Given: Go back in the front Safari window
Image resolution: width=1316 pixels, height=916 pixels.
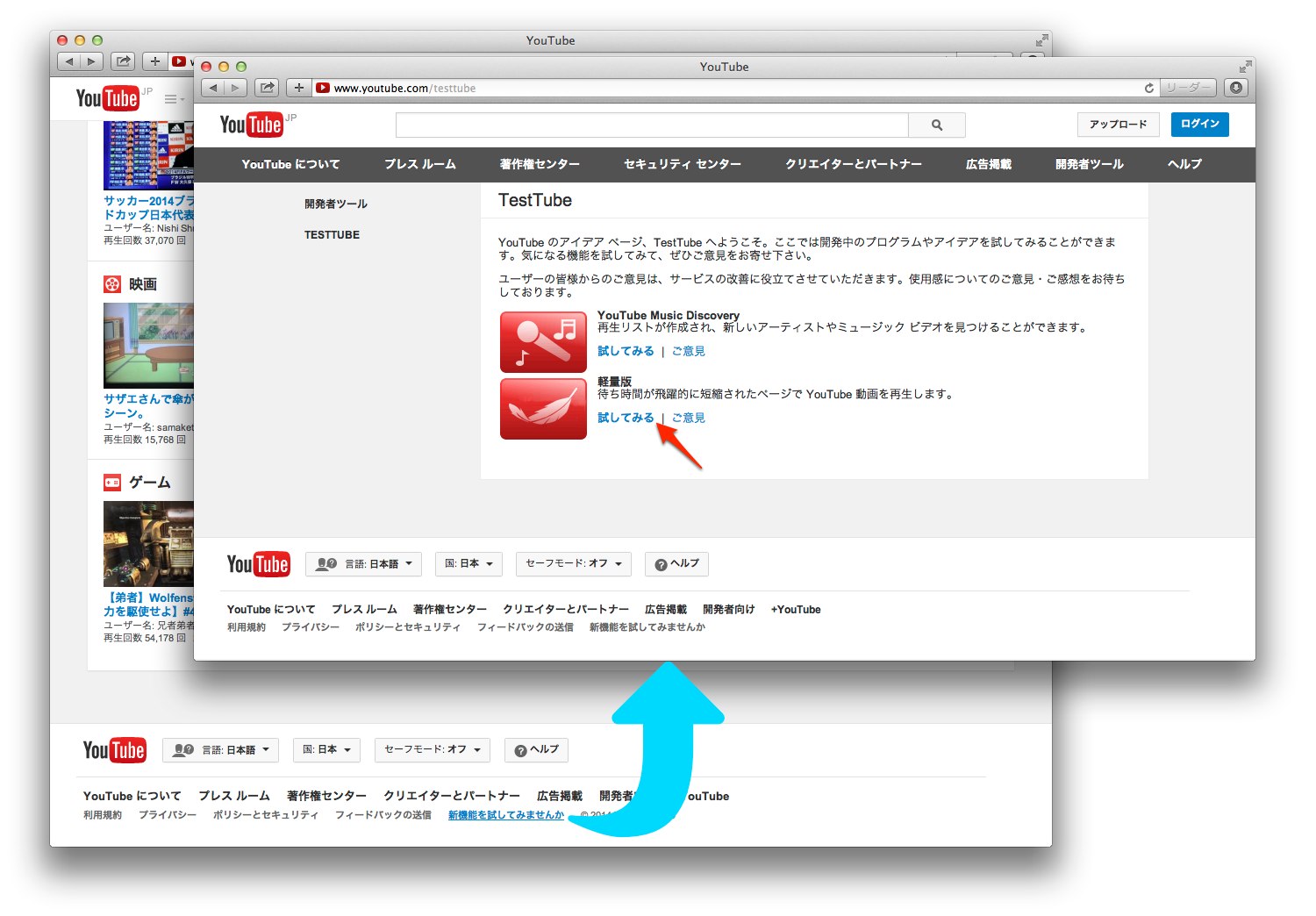Looking at the screenshot, I should tap(213, 88).
